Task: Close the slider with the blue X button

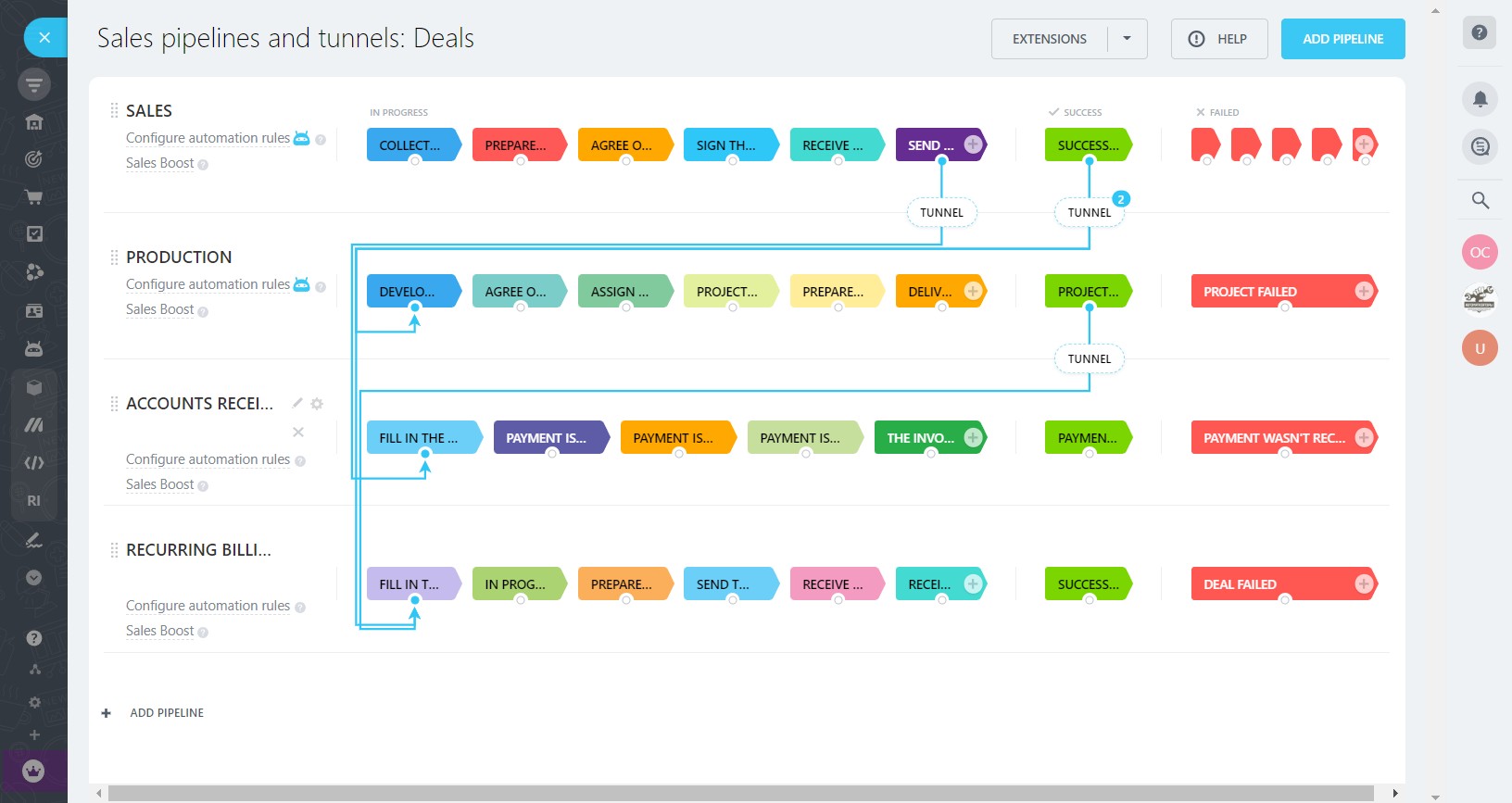Action: pyautogui.click(x=44, y=38)
